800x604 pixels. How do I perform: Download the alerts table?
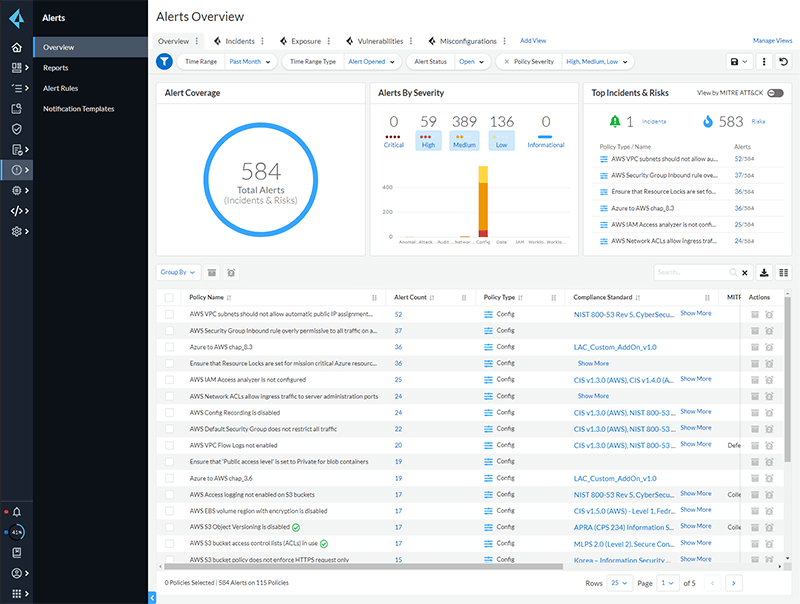(x=764, y=272)
